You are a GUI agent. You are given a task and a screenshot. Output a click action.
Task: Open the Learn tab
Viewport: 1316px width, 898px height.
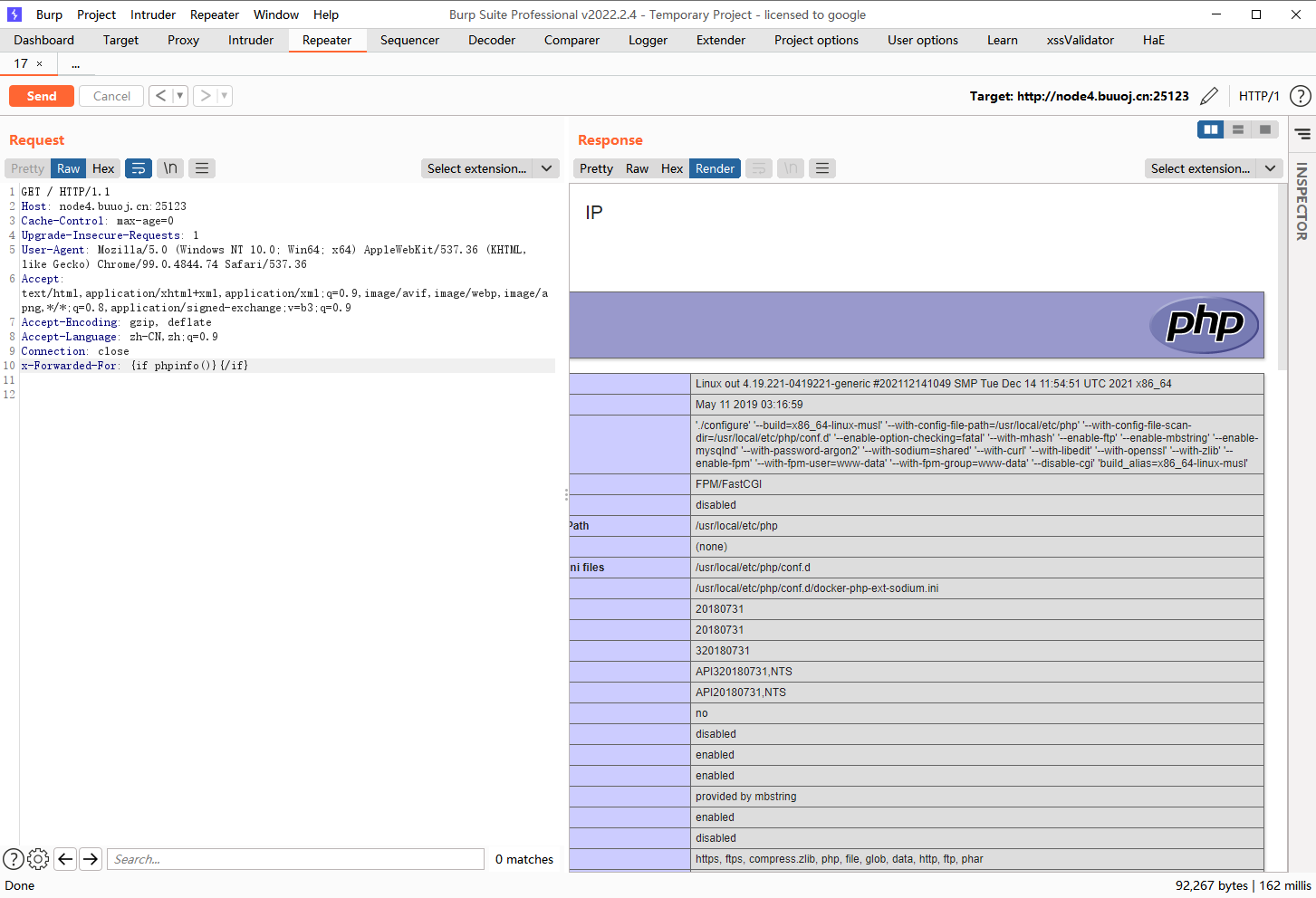tap(1003, 40)
